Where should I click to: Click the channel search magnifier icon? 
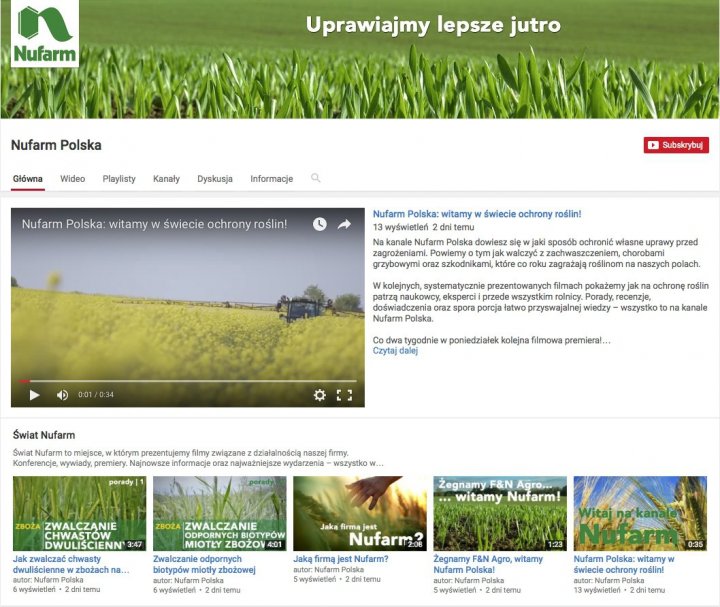click(315, 178)
